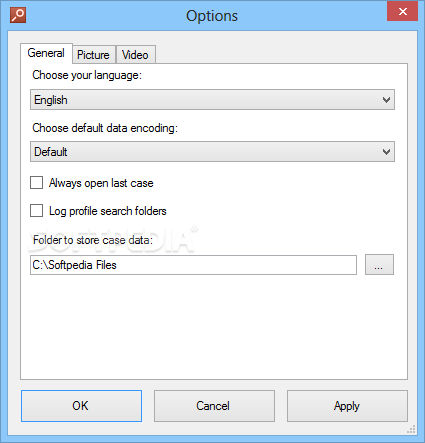Confirm settings with the OK button

pyautogui.click(x=81, y=406)
